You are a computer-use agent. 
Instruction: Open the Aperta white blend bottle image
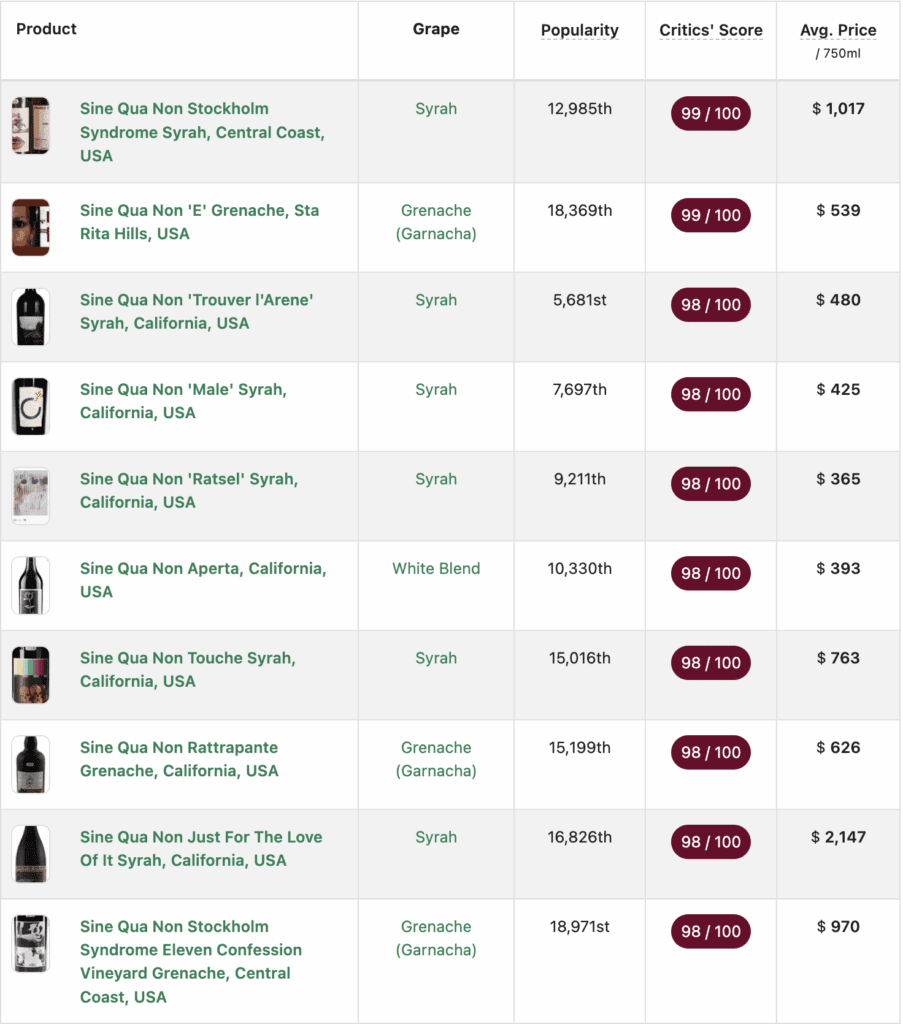(x=31, y=585)
